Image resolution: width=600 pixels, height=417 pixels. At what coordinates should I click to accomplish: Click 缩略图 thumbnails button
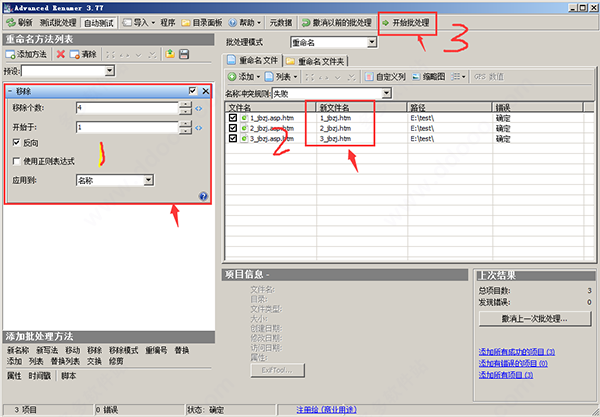(x=428, y=77)
